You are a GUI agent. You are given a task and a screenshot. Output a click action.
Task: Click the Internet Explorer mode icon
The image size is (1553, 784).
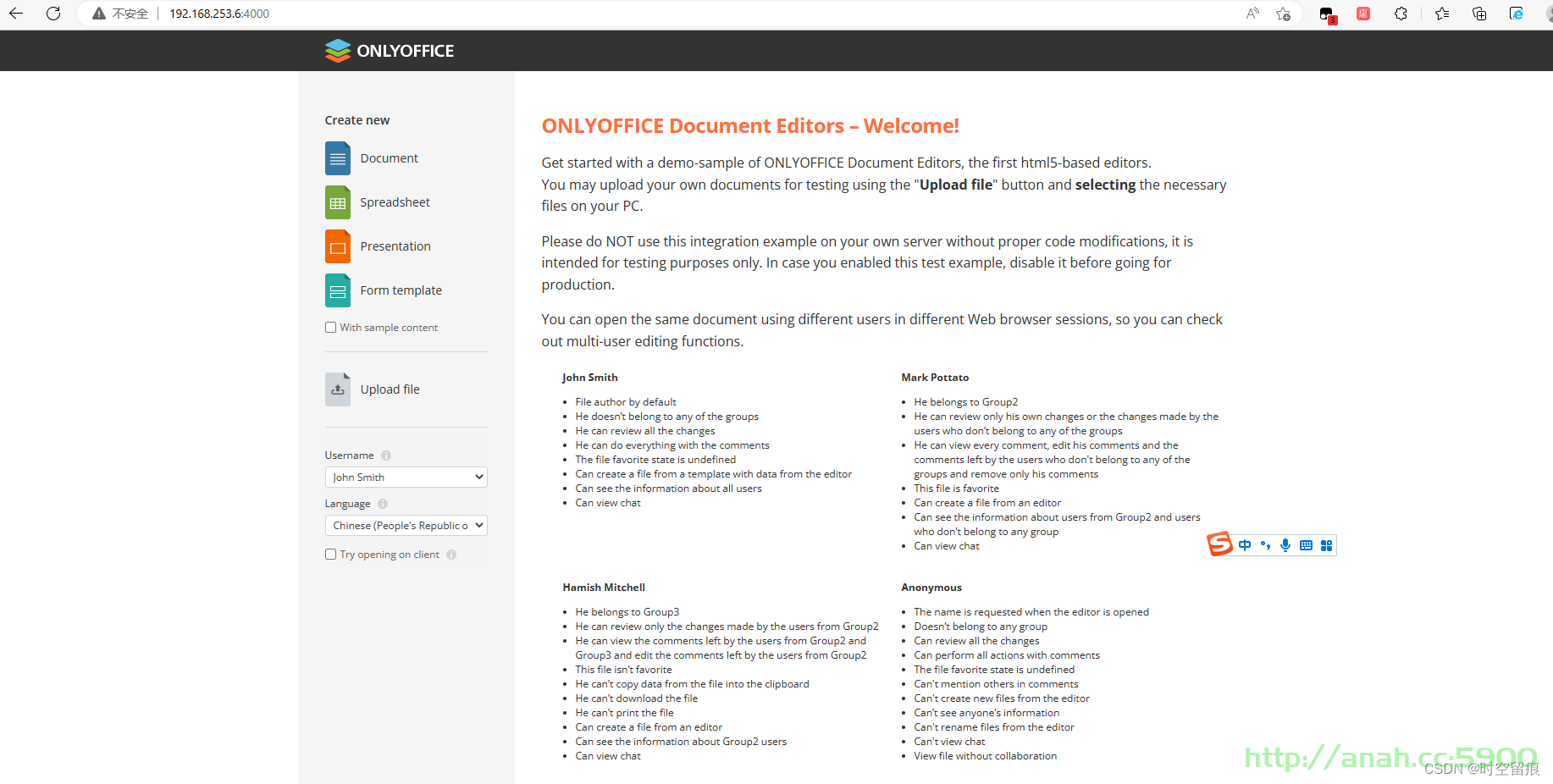pos(1517,14)
